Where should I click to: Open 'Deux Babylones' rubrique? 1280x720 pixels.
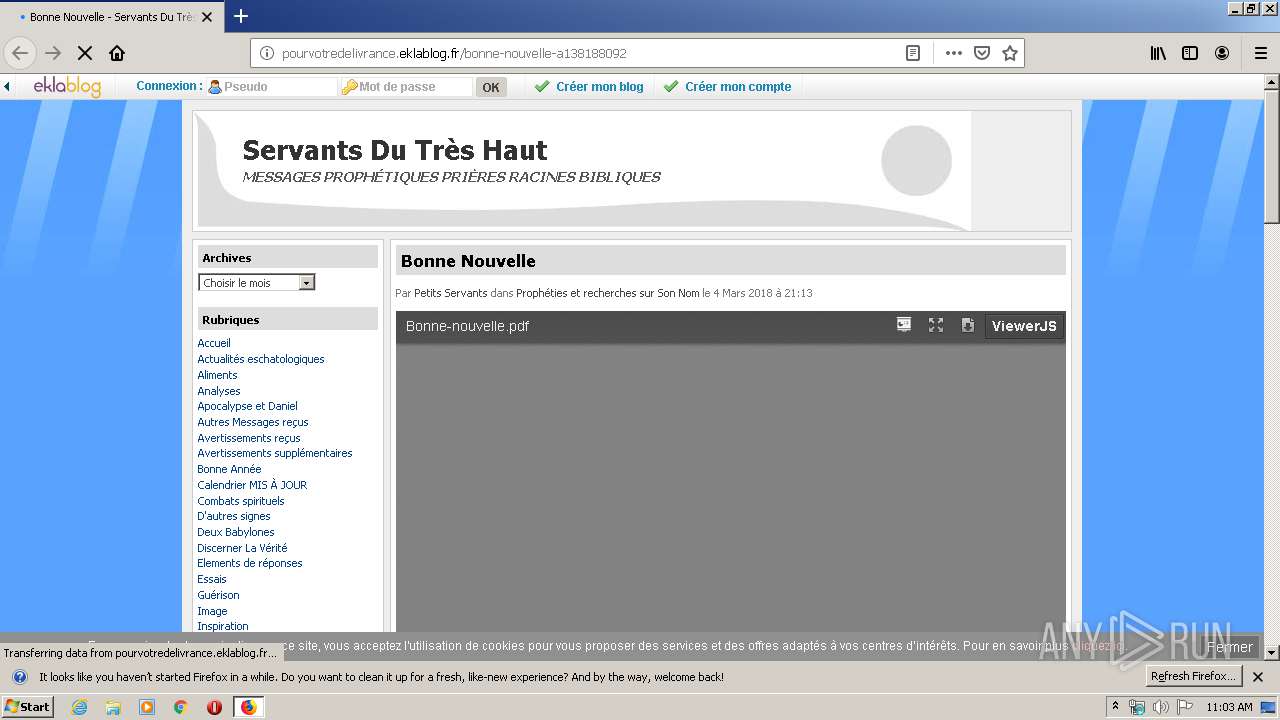[x=236, y=532]
